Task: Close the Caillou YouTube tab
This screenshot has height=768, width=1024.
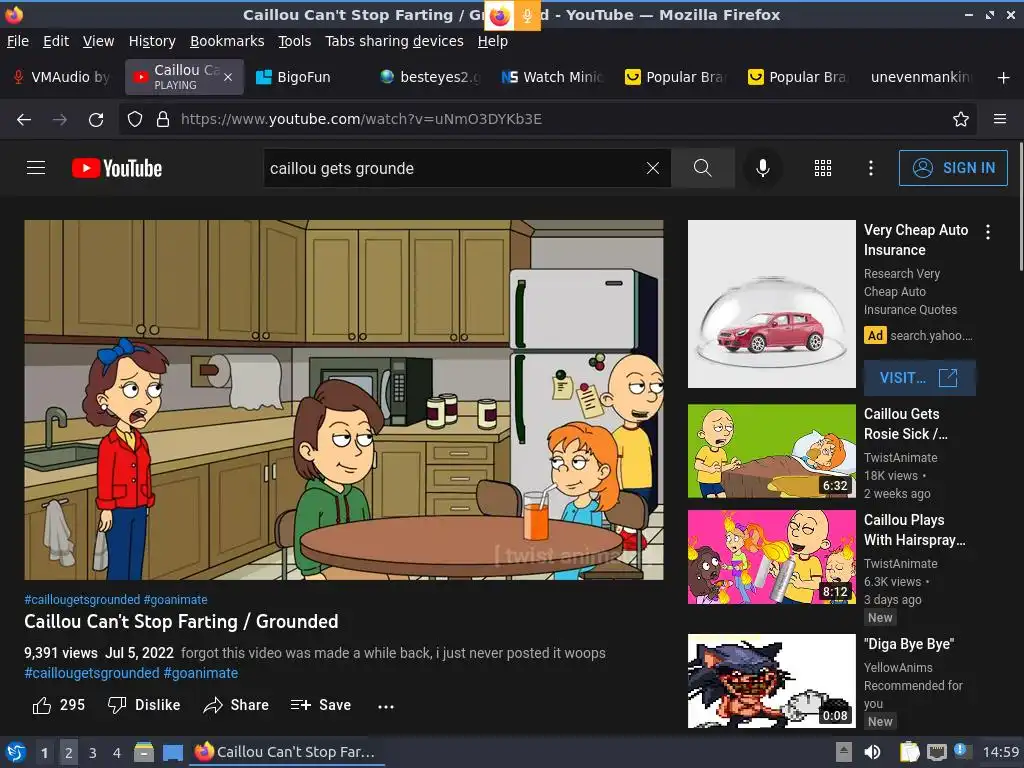Action: [228, 77]
